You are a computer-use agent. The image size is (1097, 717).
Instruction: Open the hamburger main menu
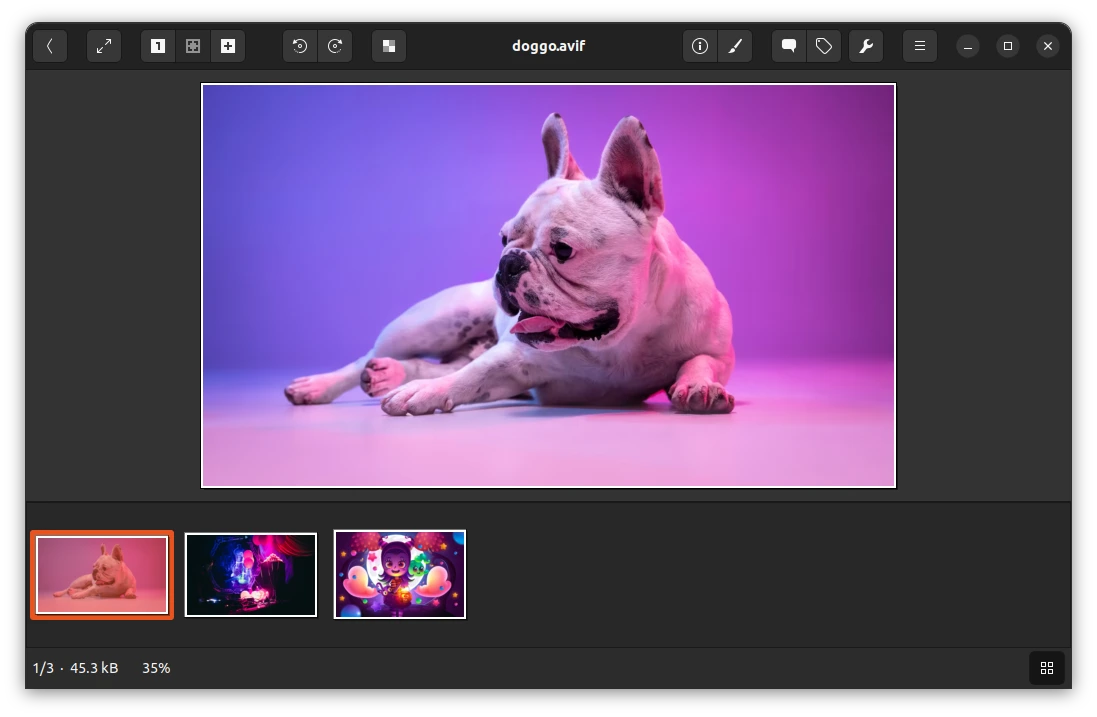920,46
